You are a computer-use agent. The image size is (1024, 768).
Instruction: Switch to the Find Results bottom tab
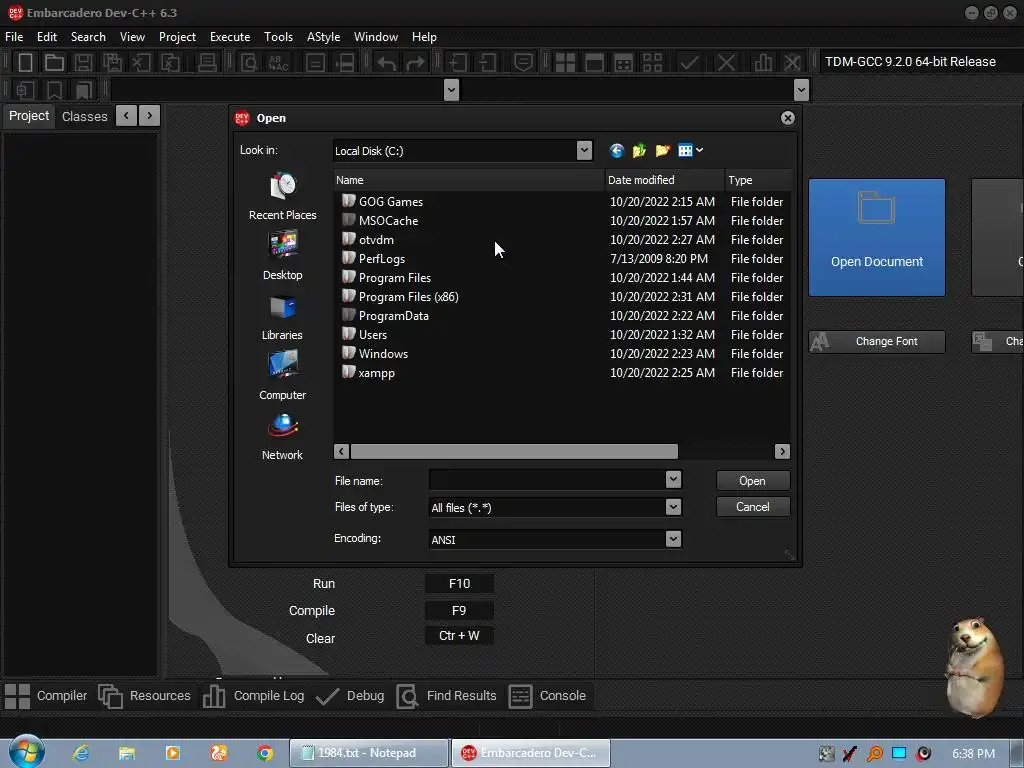447,696
